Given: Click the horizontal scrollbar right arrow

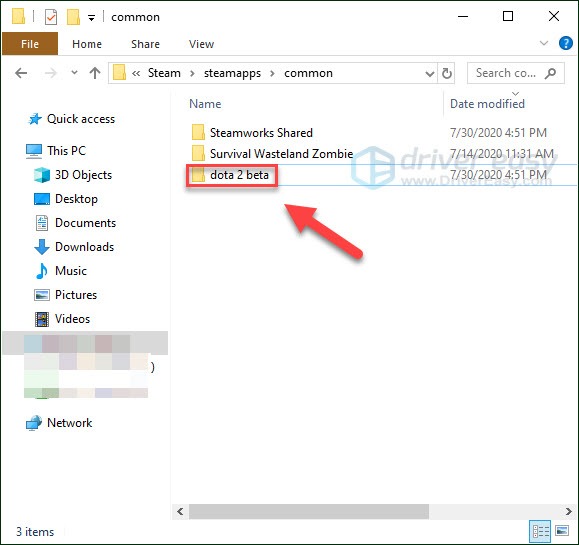Looking at the screenshot, I should (x=569, y=511).
